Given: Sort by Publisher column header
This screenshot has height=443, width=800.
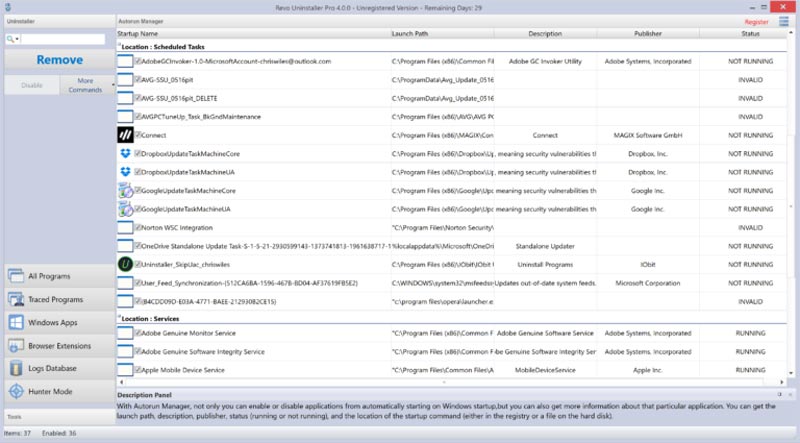Looking at the screenshot, I should [x=648, y=33].
